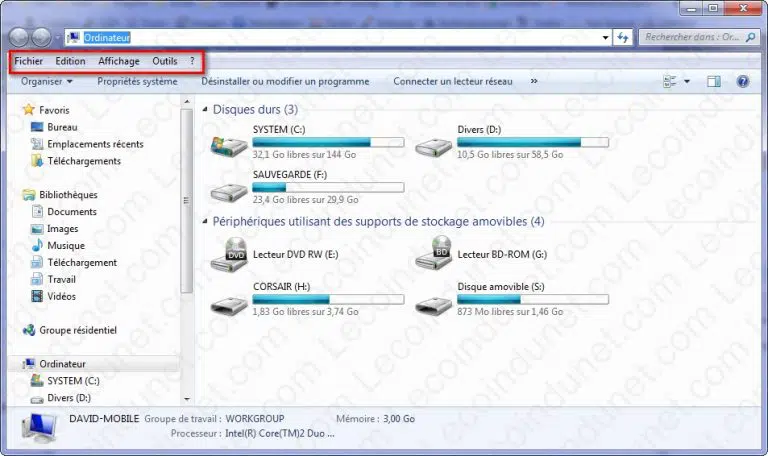Click navigation pane scroll-up arrow
Image resolution: width=768 pixels, height=456 pixels.
click(x=187, y=101)
